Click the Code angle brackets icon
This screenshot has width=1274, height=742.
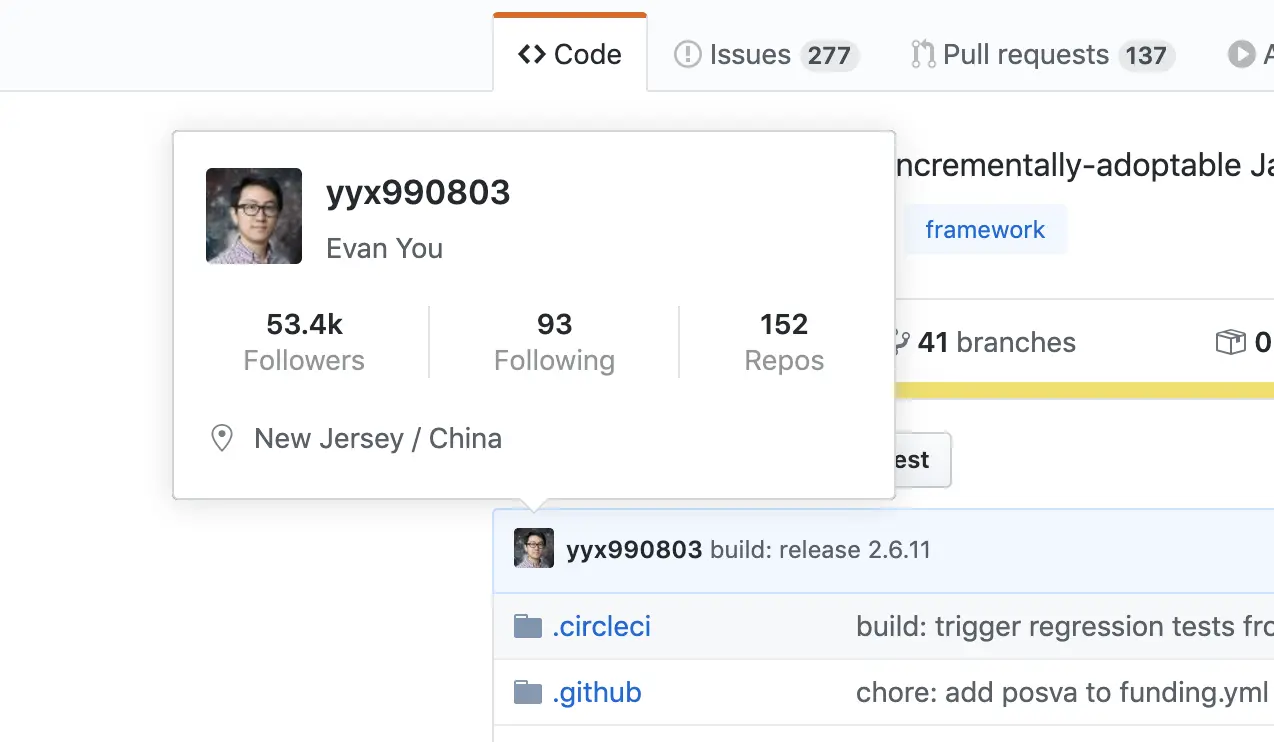click(532, 54)
